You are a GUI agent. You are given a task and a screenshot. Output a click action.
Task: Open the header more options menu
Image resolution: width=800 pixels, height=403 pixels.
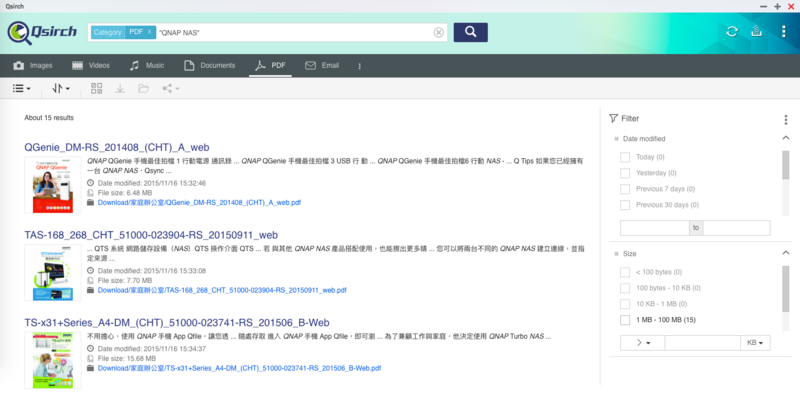tap(784, 32)
